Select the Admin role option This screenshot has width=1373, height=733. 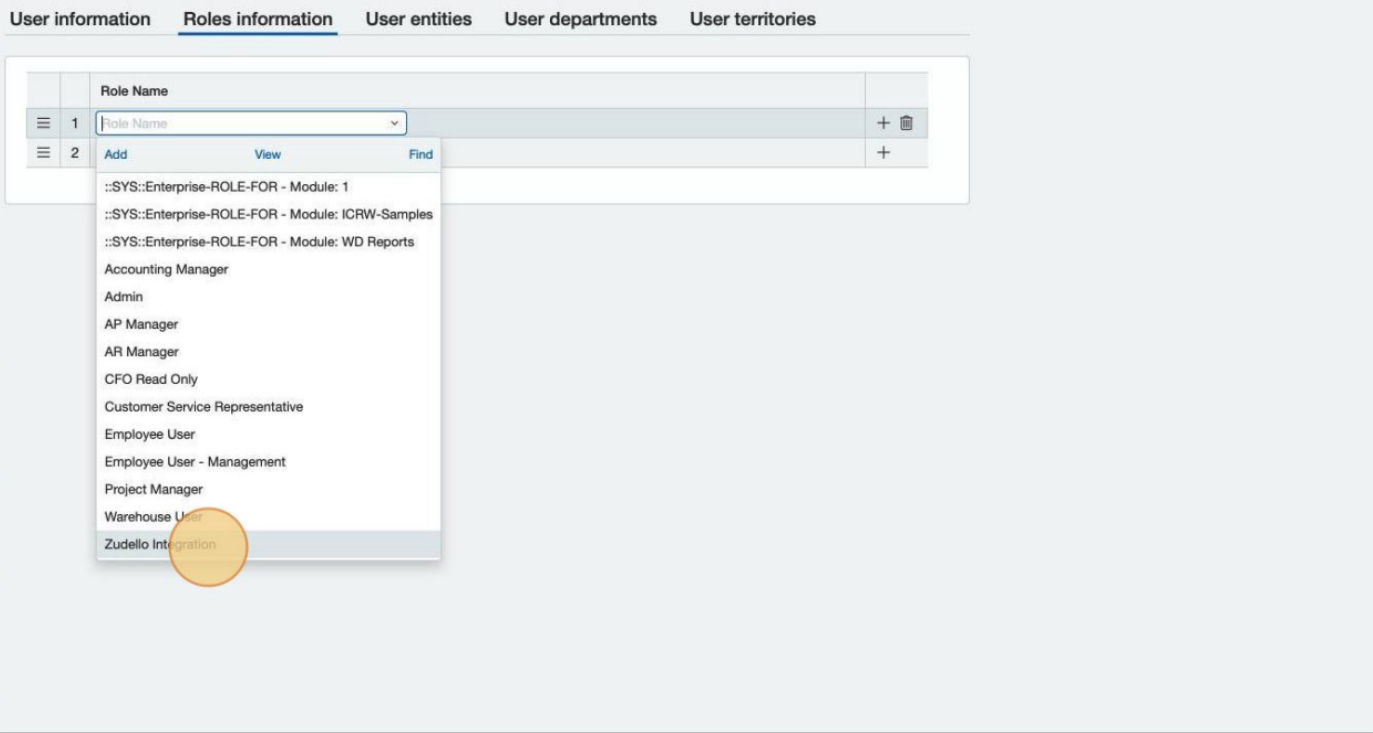click(124, 297)
